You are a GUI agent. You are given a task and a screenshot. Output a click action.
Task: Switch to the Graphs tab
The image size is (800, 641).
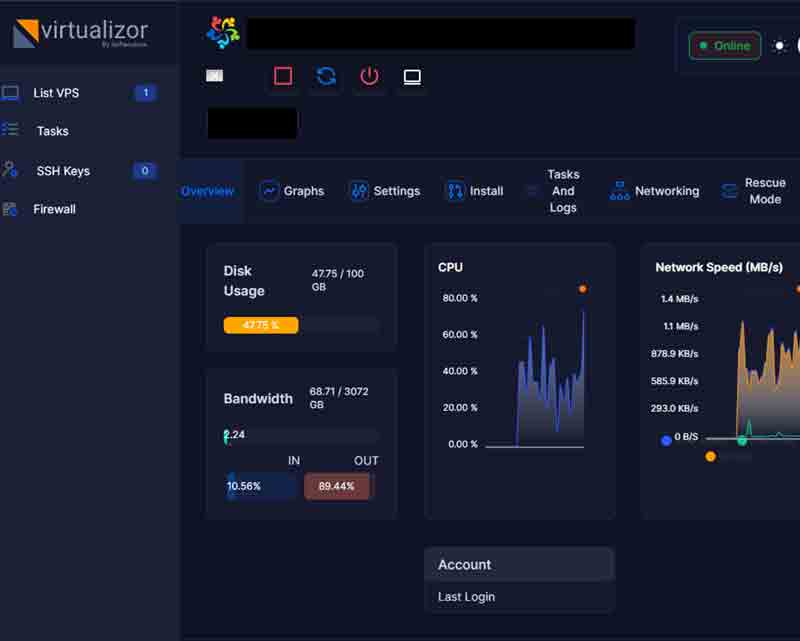coord(292,190)
